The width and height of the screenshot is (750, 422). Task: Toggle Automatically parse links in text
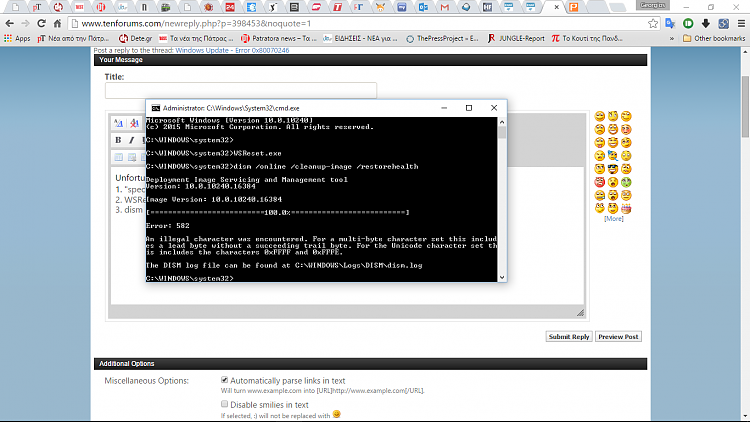point(224,380)
